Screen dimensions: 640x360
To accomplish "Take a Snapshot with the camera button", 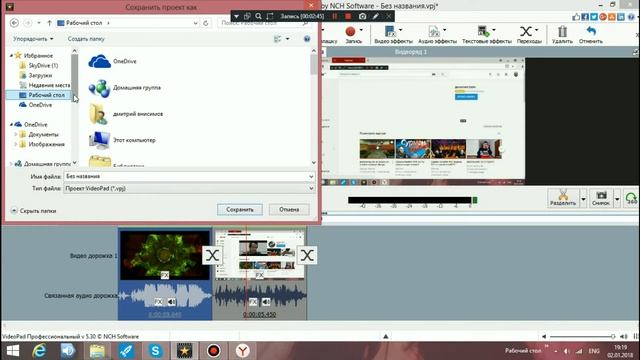I will [x=600, y=198].
